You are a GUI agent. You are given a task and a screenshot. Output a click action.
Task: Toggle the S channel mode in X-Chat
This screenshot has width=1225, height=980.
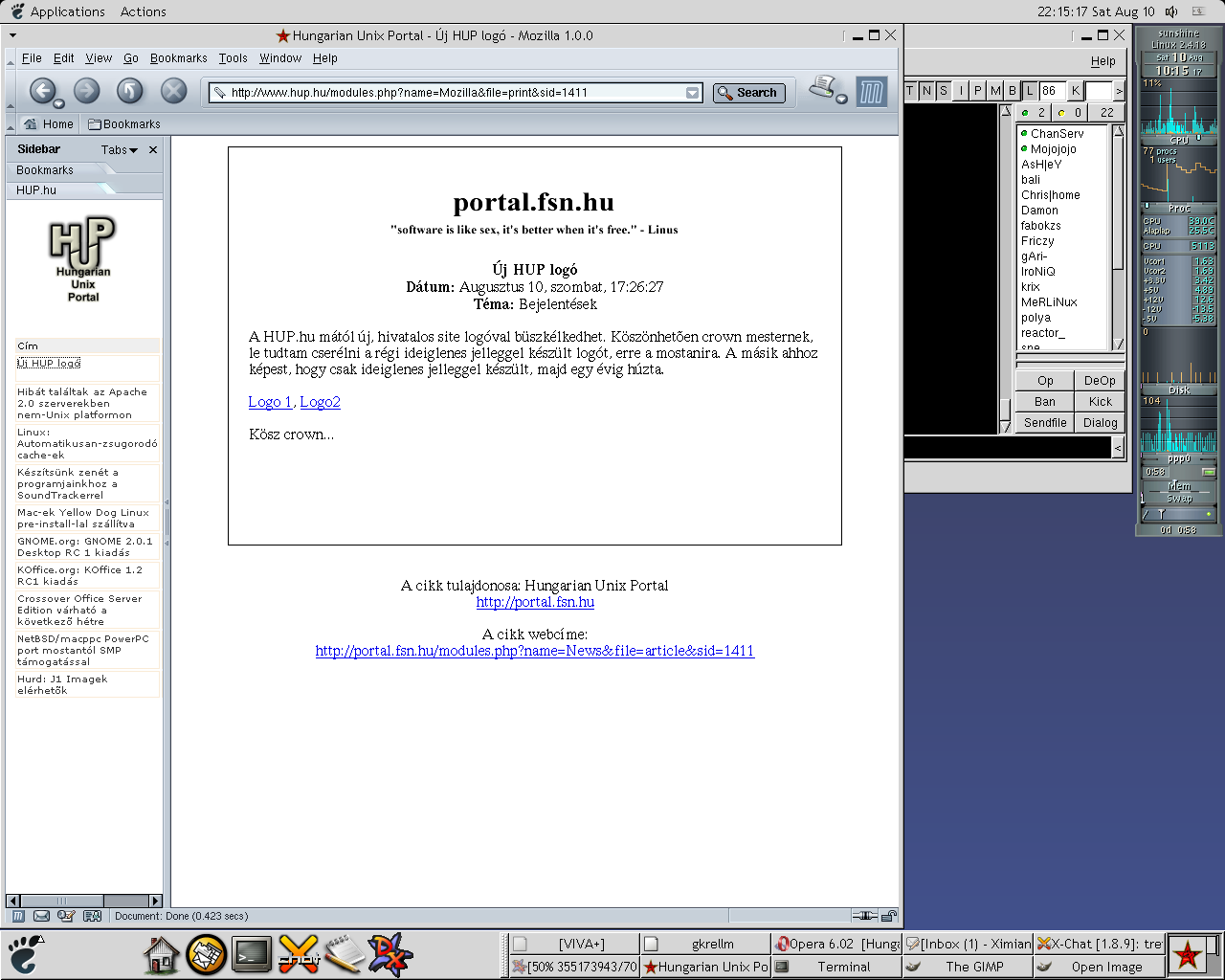tap(944, 91)
